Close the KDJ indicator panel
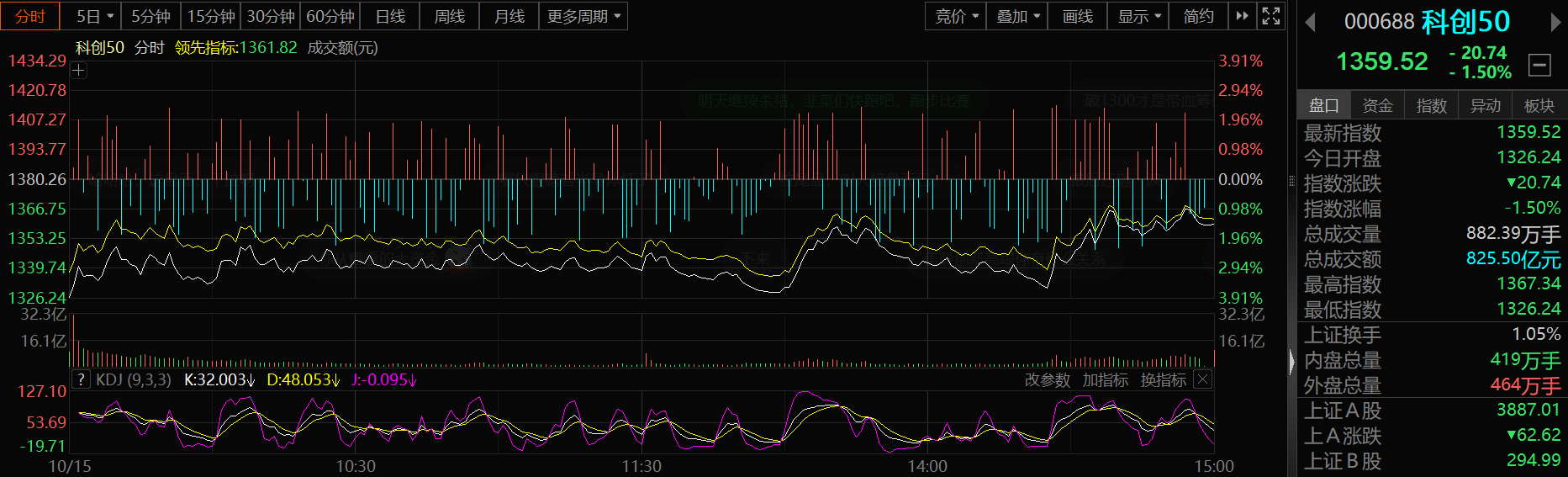This screenshot has width=1568, height=477. (1203, 379)
